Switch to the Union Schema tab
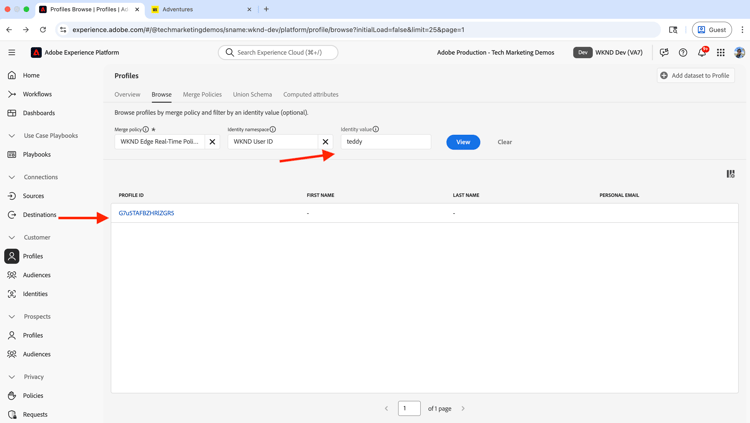 [253, 95]
